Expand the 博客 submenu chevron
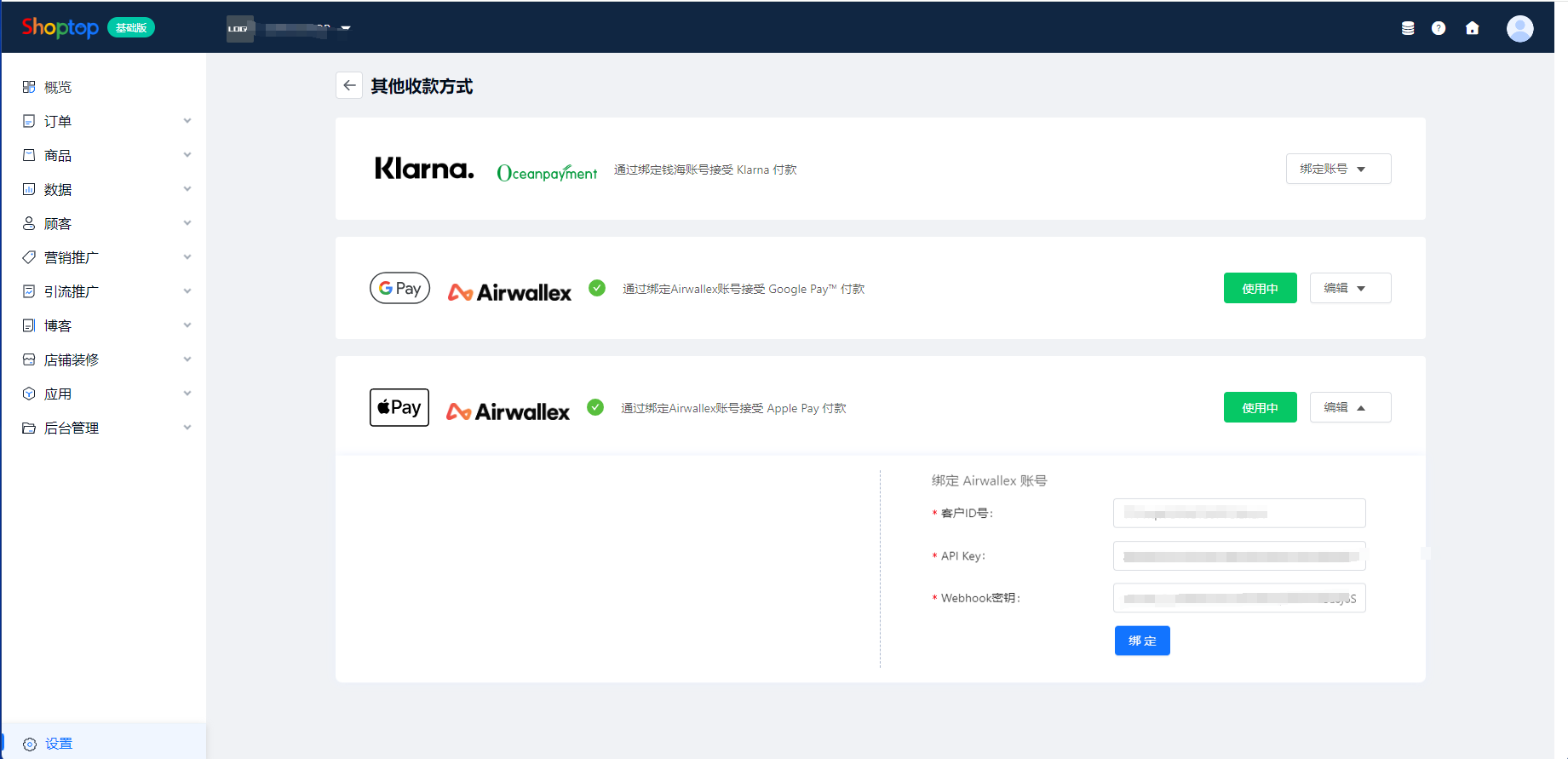 [x=187, y=325]
